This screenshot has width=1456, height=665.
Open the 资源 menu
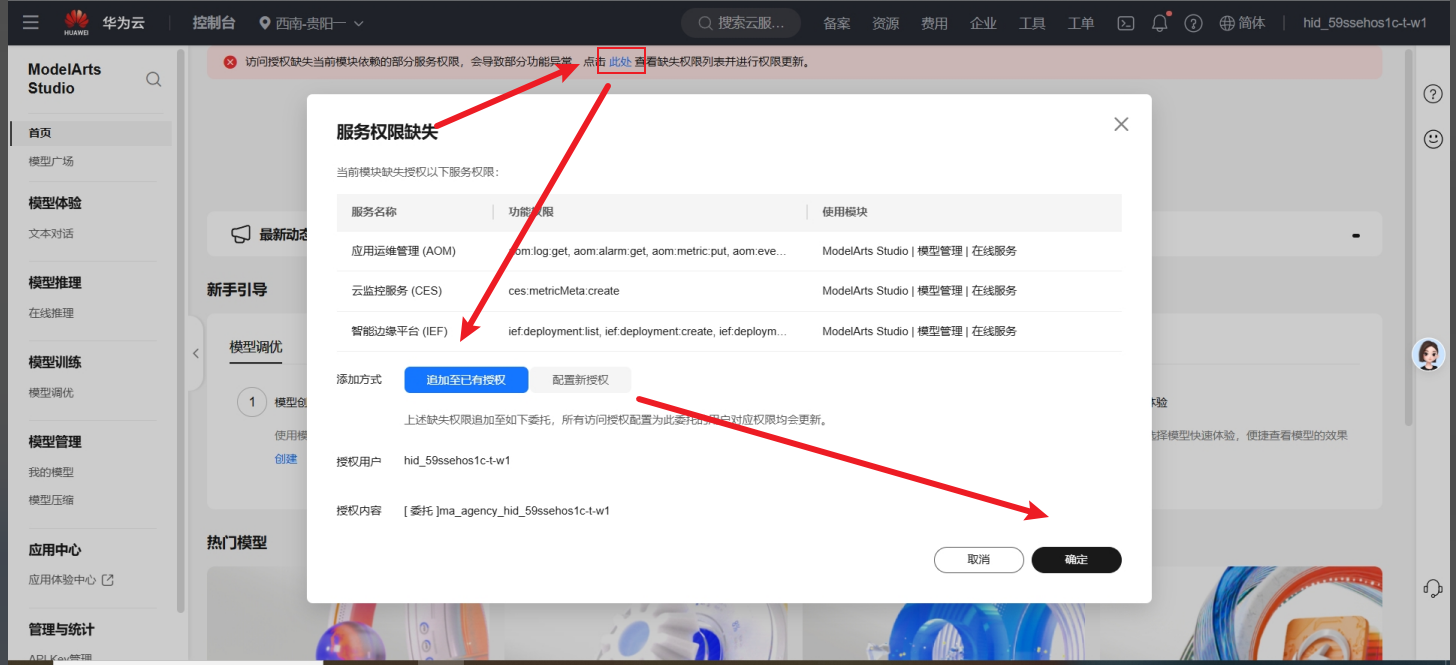pyautogui.click(x=885, y=23)
